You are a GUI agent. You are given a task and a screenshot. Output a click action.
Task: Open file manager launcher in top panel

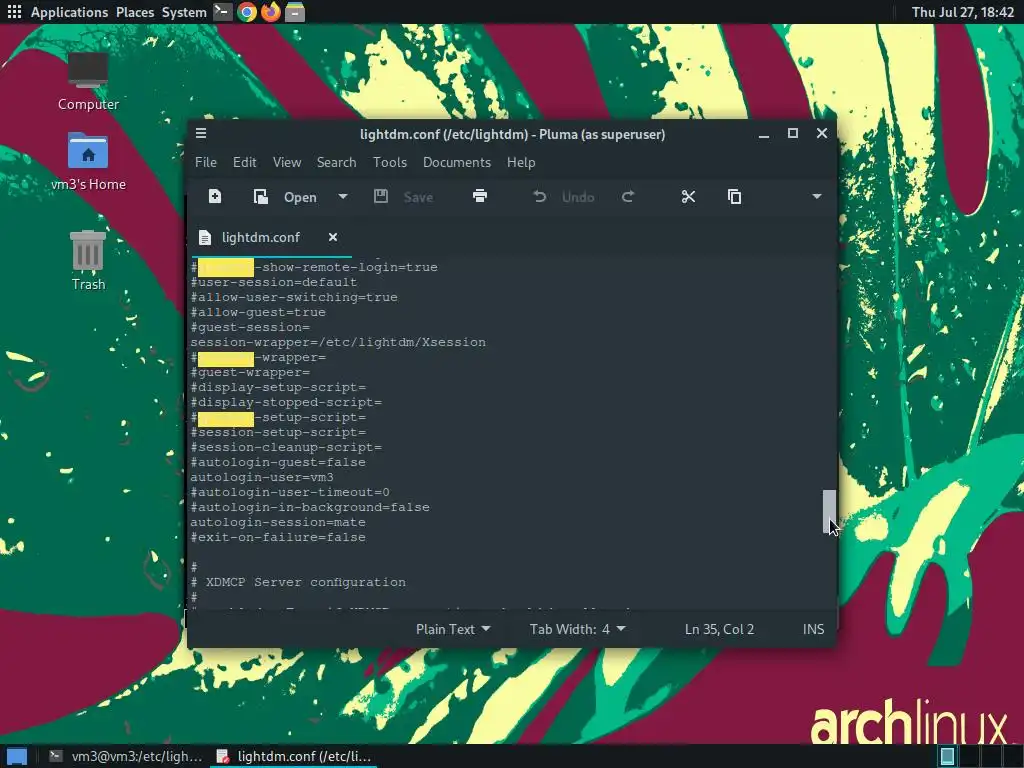coord(295,12)
